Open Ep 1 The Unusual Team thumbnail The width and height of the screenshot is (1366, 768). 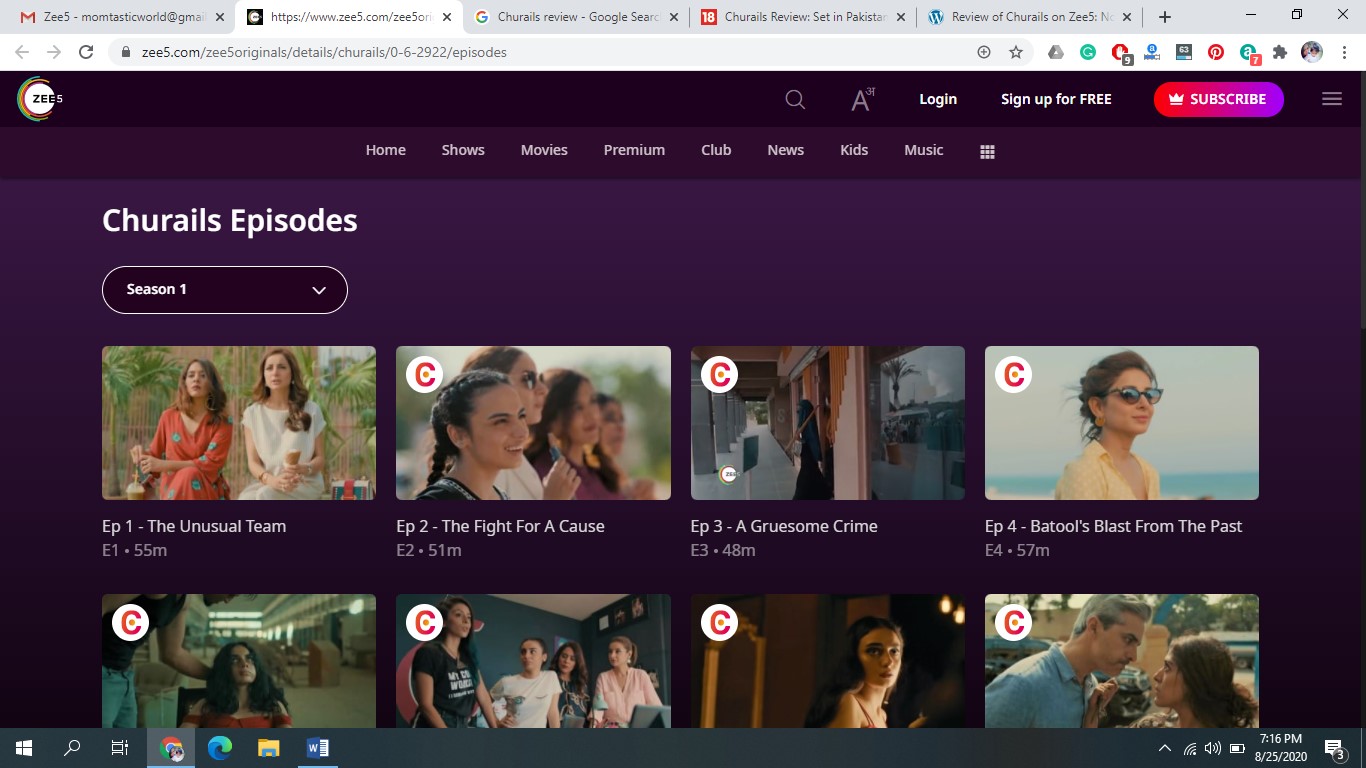click(x=239, y=423)
